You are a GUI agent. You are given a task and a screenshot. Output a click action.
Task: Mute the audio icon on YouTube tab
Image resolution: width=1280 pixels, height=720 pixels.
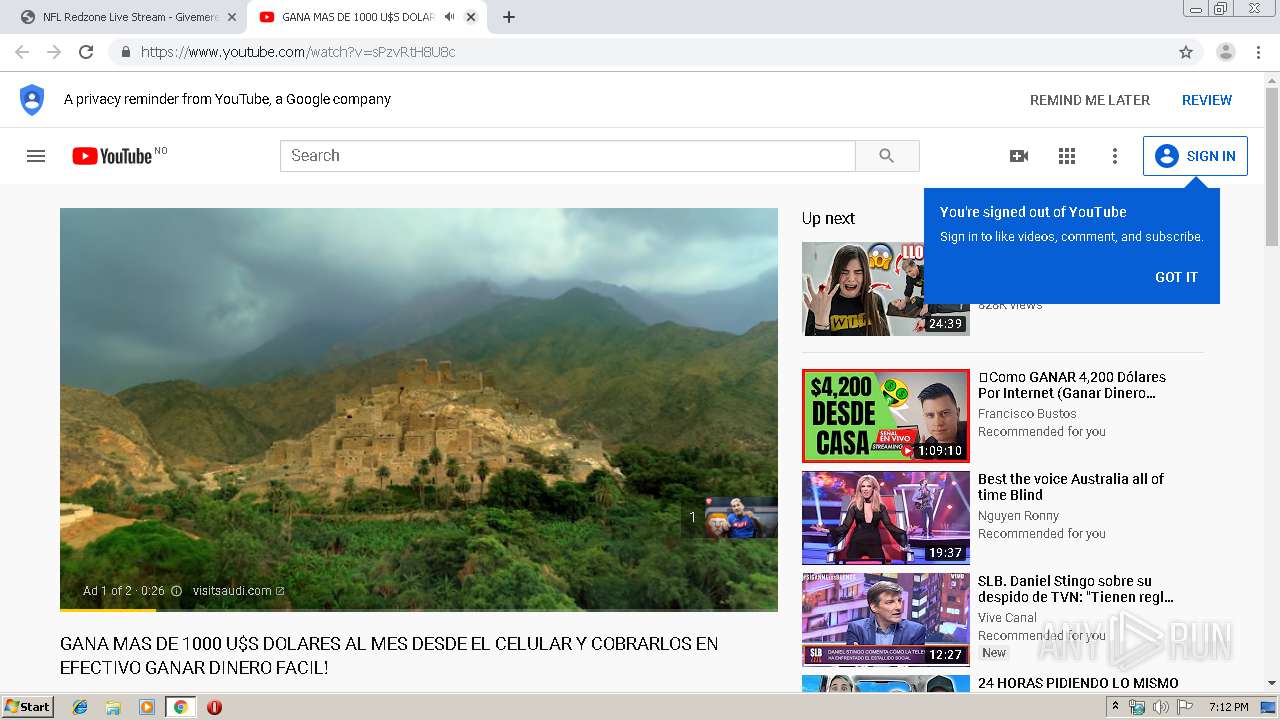[x=450, y=17]
